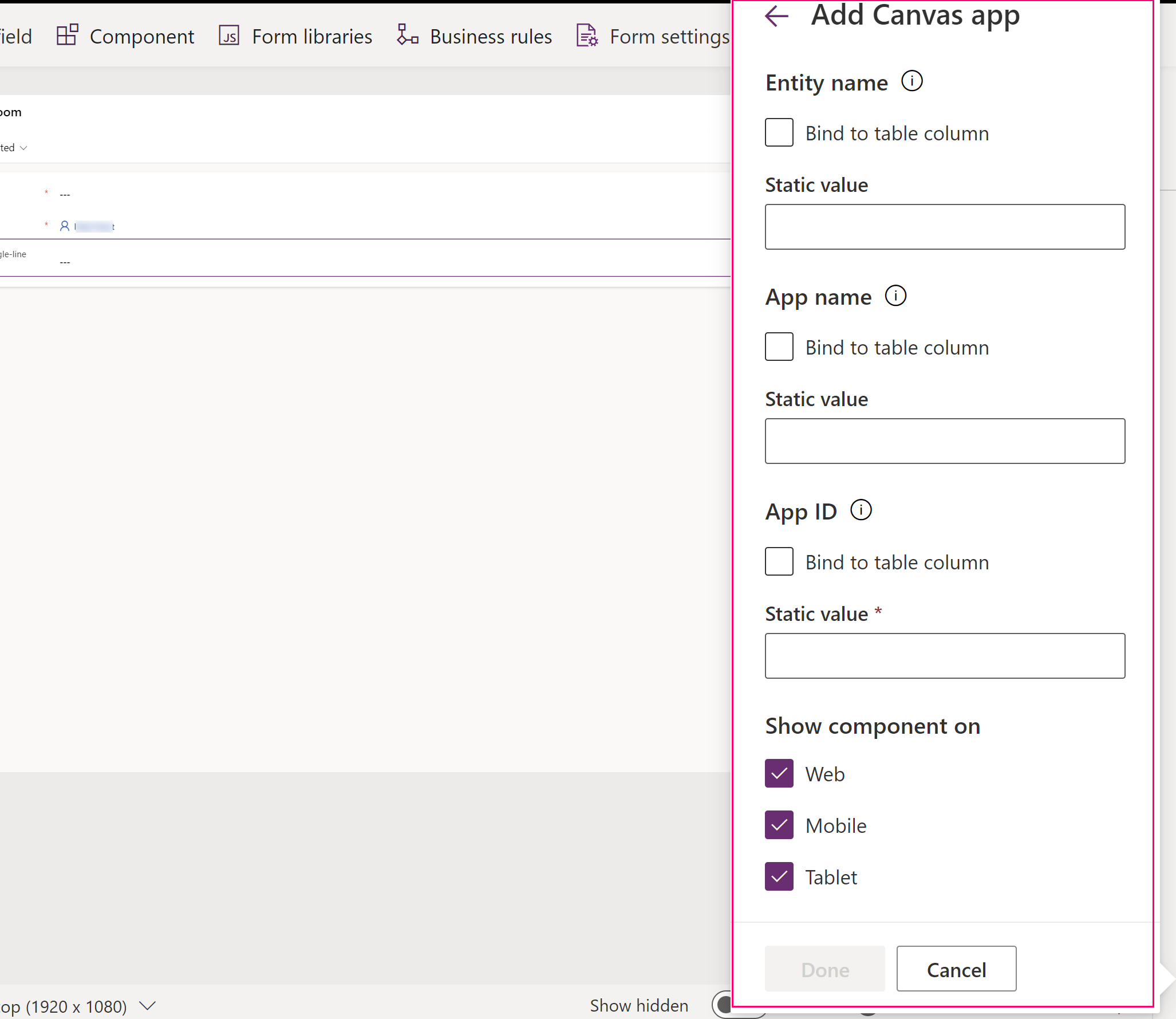This screenshot has height=1019, width=1176.
Task: Disable Mobile show component checkbox
Action: (x=780, y=825)
